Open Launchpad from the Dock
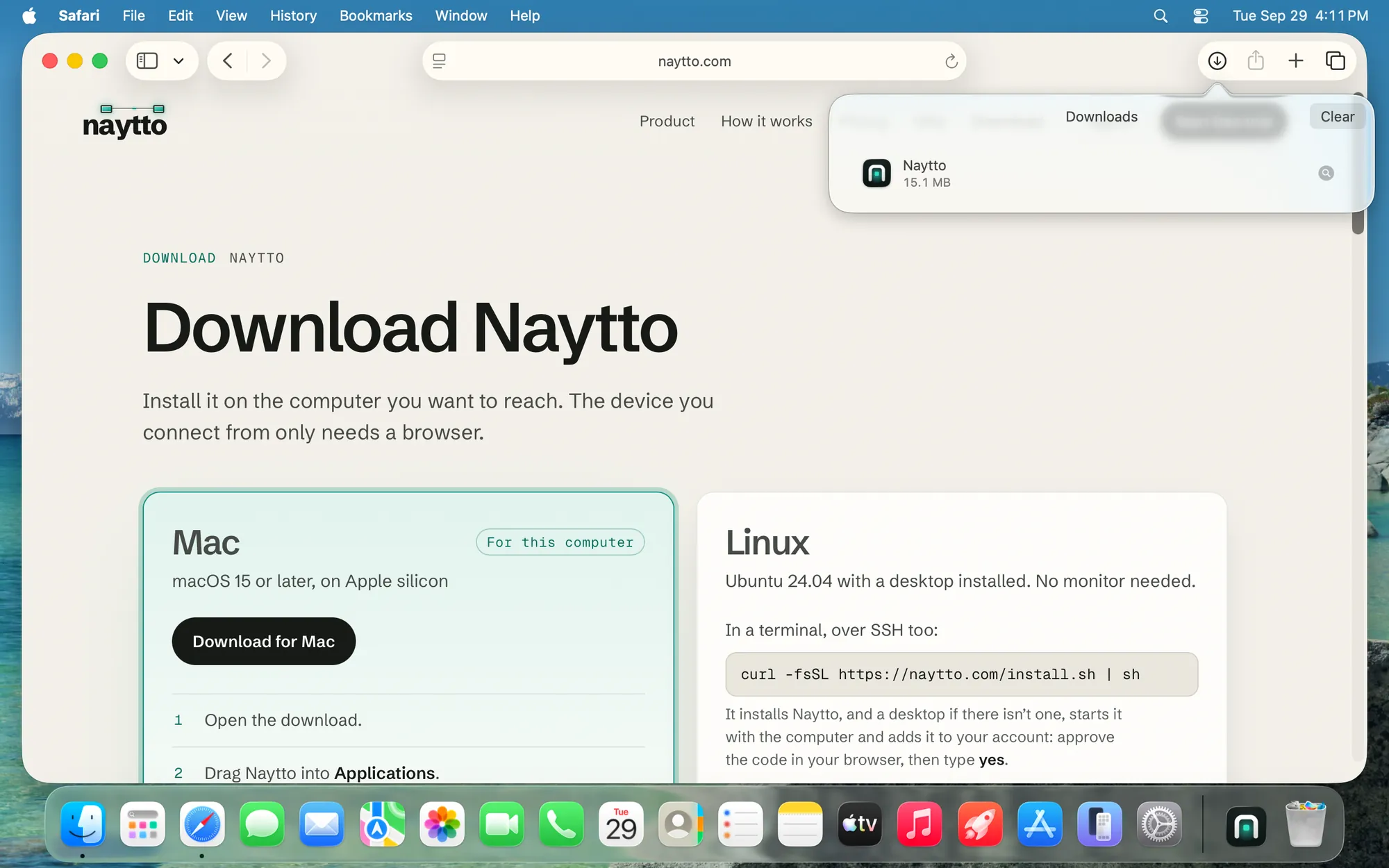The height and width of the screenshot is (868, 1389). coord(142,824)
